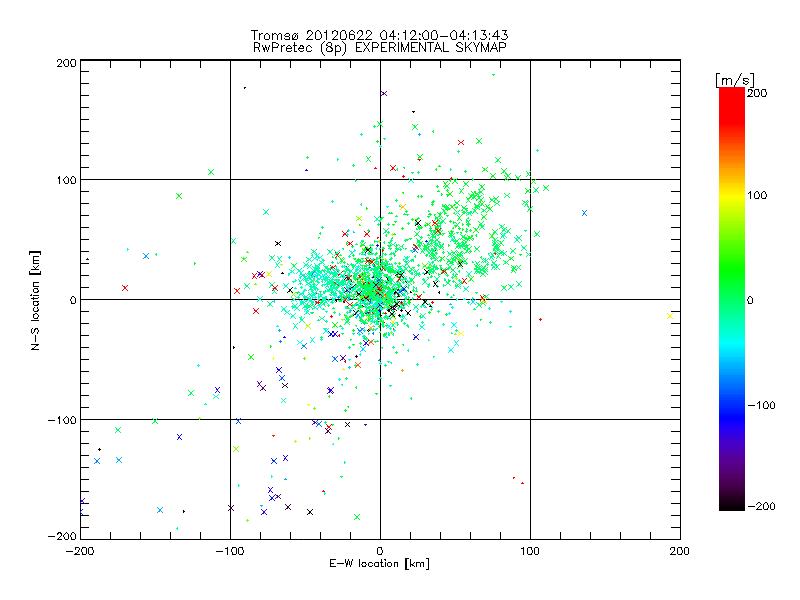The width and height of the screenshot is (800, 600).
Task: Click the '-200' tick label on y-axis
Action: tap(62, 536)
